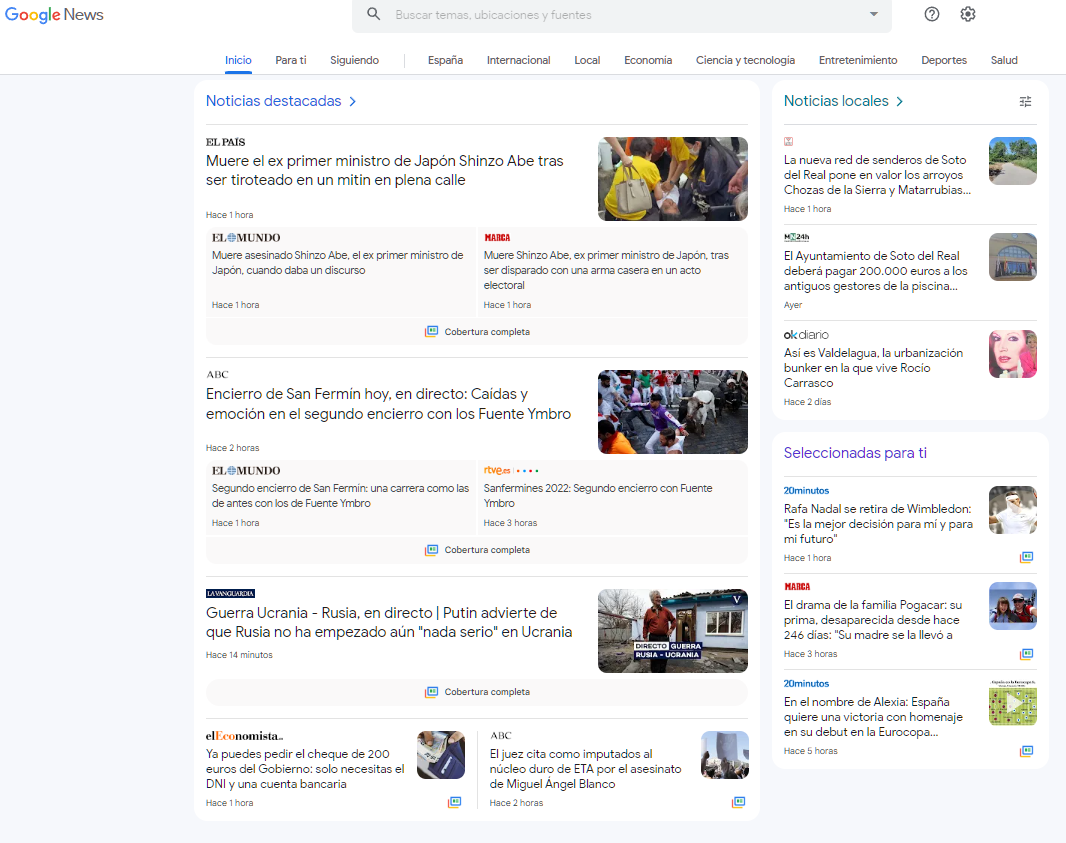The height and width of the screenshot is (843, 1066).
Task: Click the search box input field
Action: [620, 15]
